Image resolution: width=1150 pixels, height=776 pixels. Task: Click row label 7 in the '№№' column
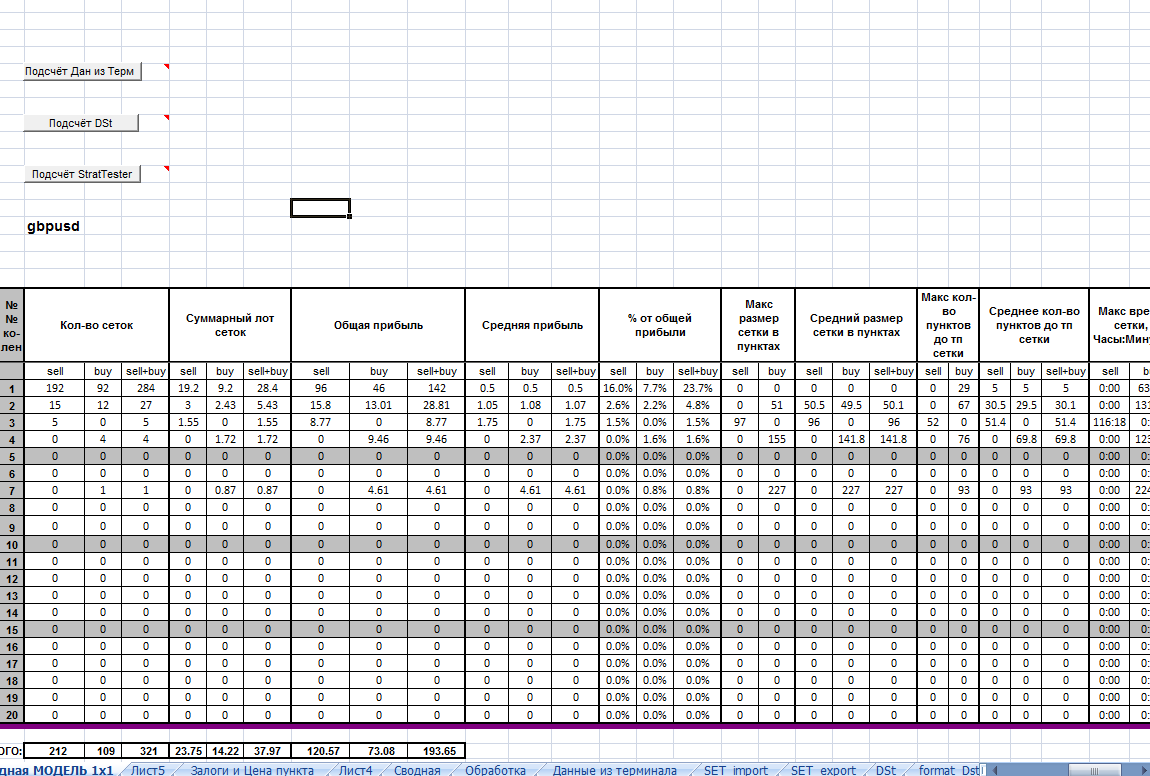point(12,490)
